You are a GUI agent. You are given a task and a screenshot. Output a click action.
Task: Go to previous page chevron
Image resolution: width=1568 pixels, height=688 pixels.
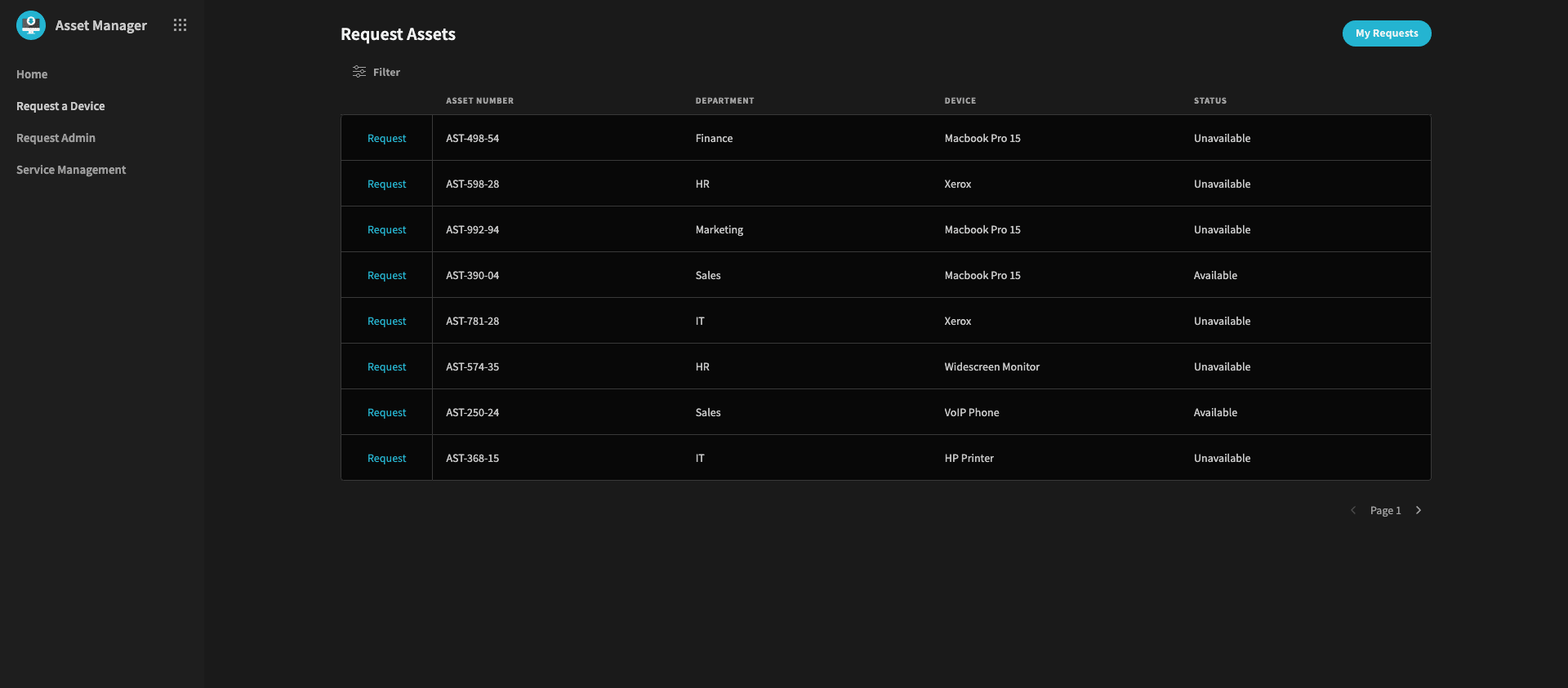point(1353,510)
